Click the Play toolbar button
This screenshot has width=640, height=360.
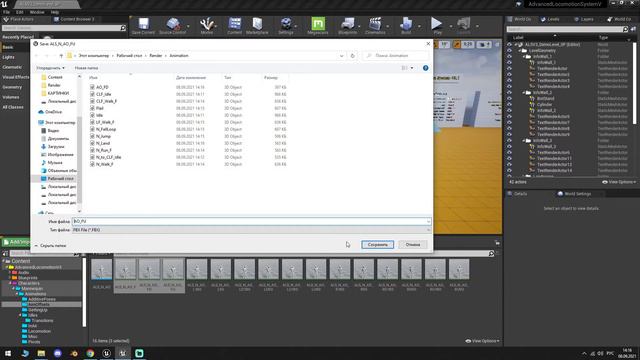coord(437,25)
